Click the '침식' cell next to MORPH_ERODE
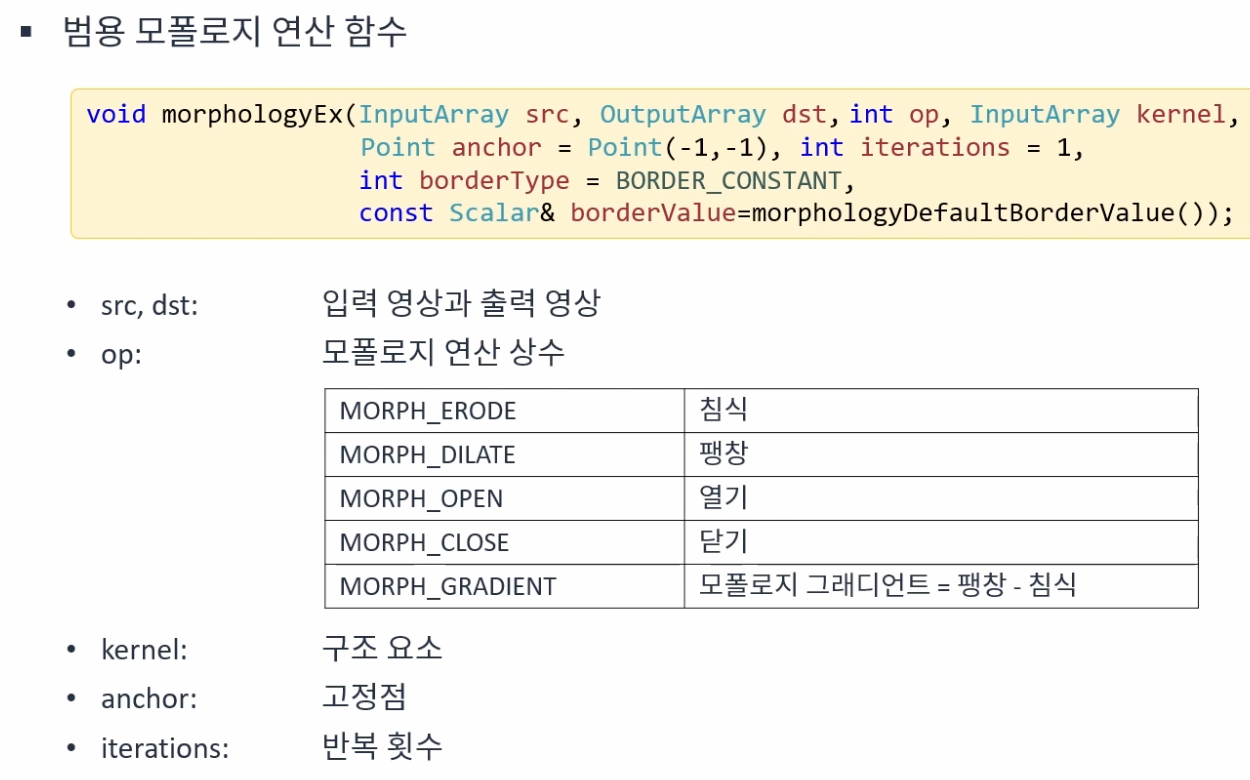The image size is (1250, 780). coord(941,410)
